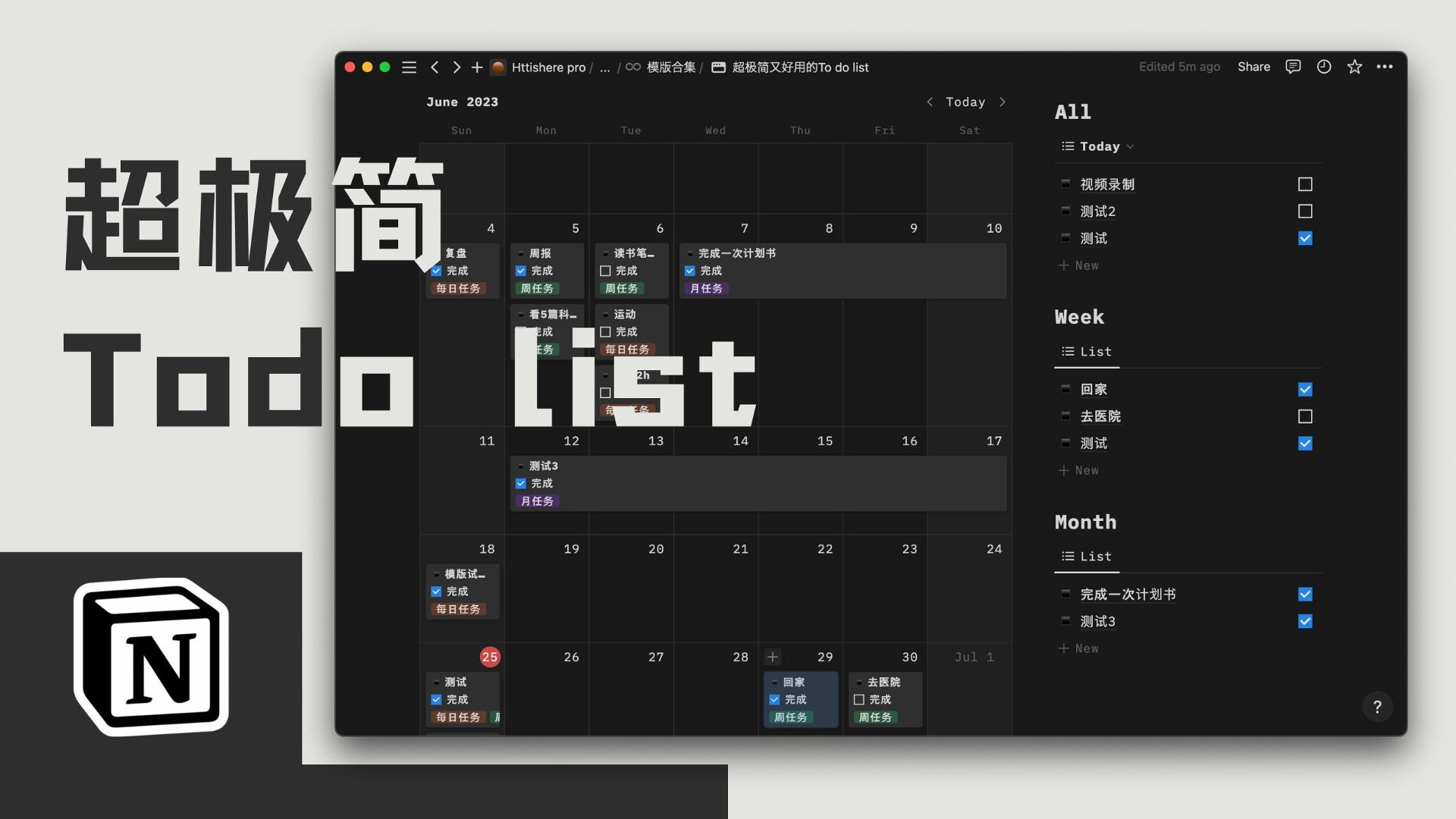This screenshot has width=1456, height=819.
Task: Uncheck 测试 in Week list
Action: click(1305, 443)
